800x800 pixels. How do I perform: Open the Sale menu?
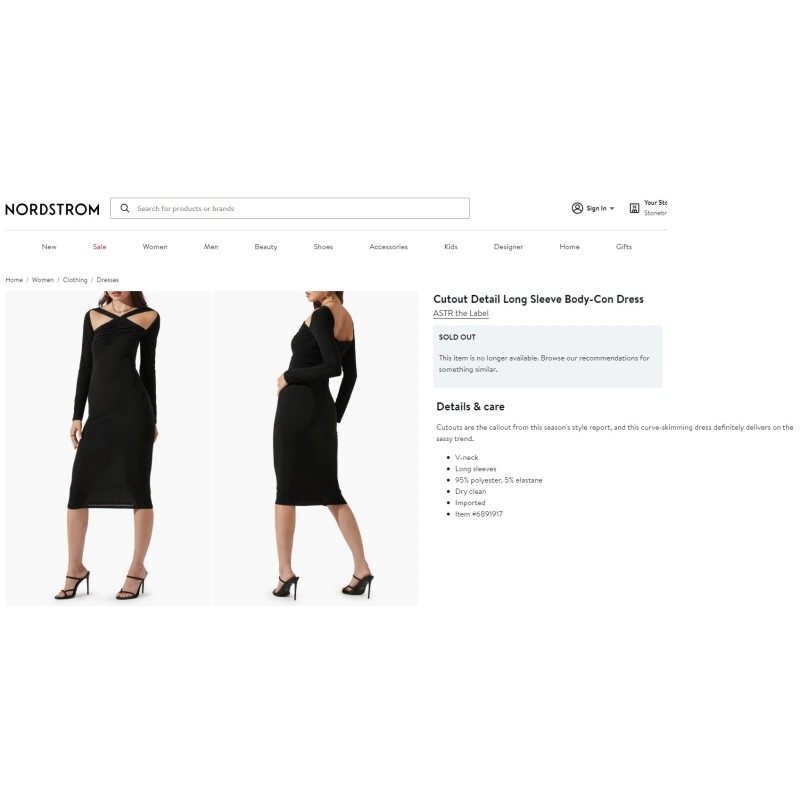[99, 246]
